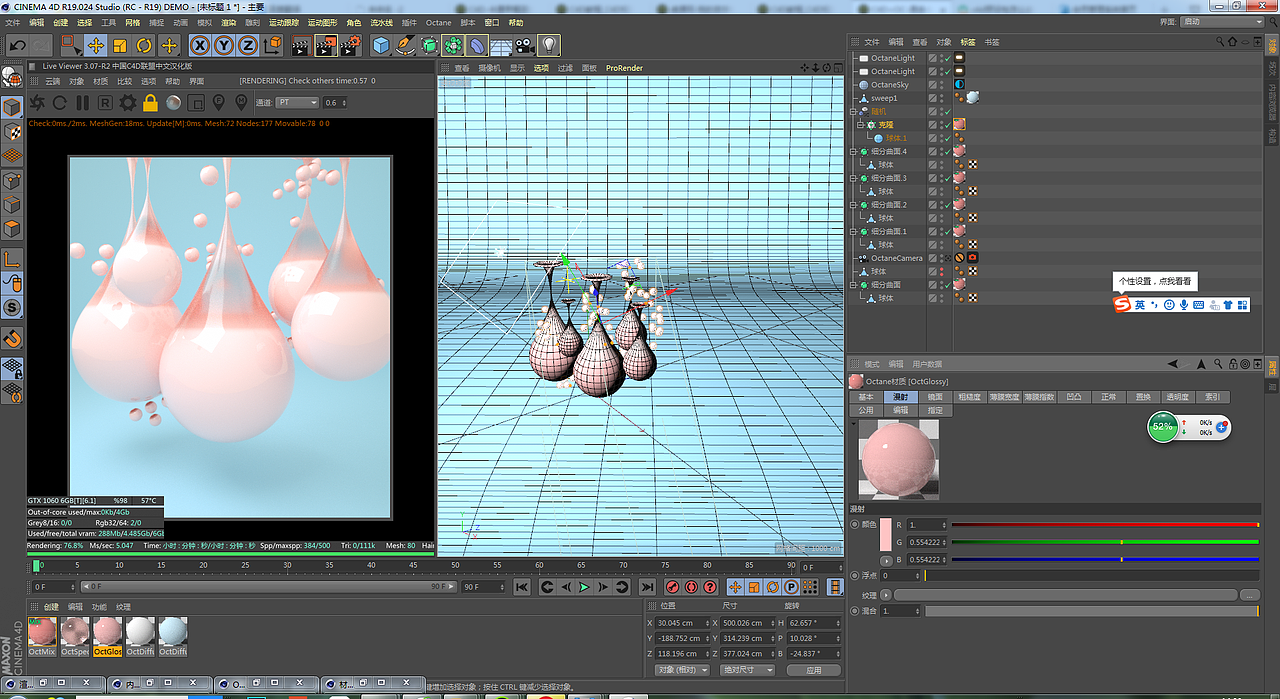The height and width of the screenshot is (699, 1280).
Task: Toggle clay mode sphere in Live Viewer
Action: click(x=173, y=102)
